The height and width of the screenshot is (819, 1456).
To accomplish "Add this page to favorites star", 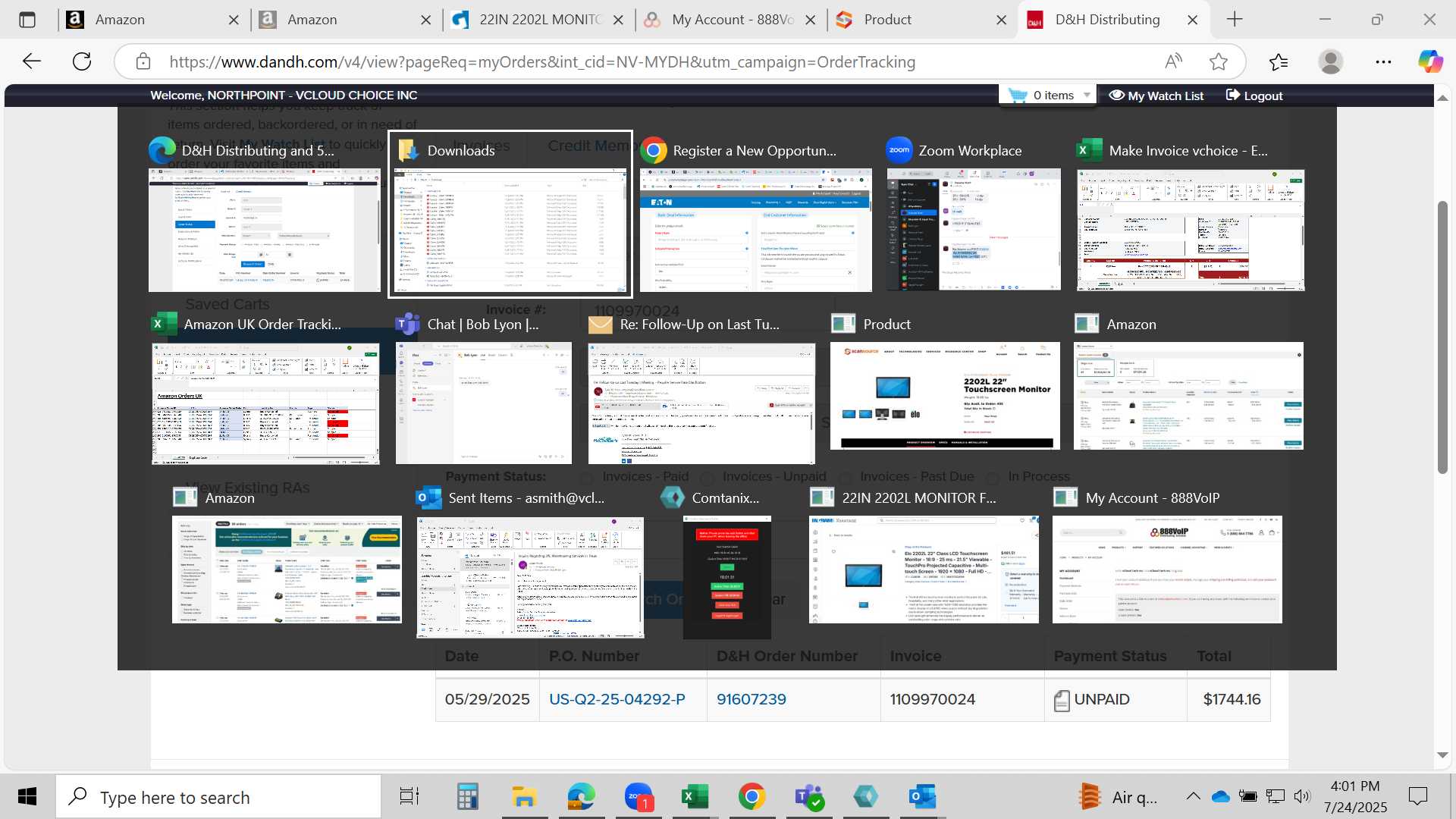I will [1219, 61].
